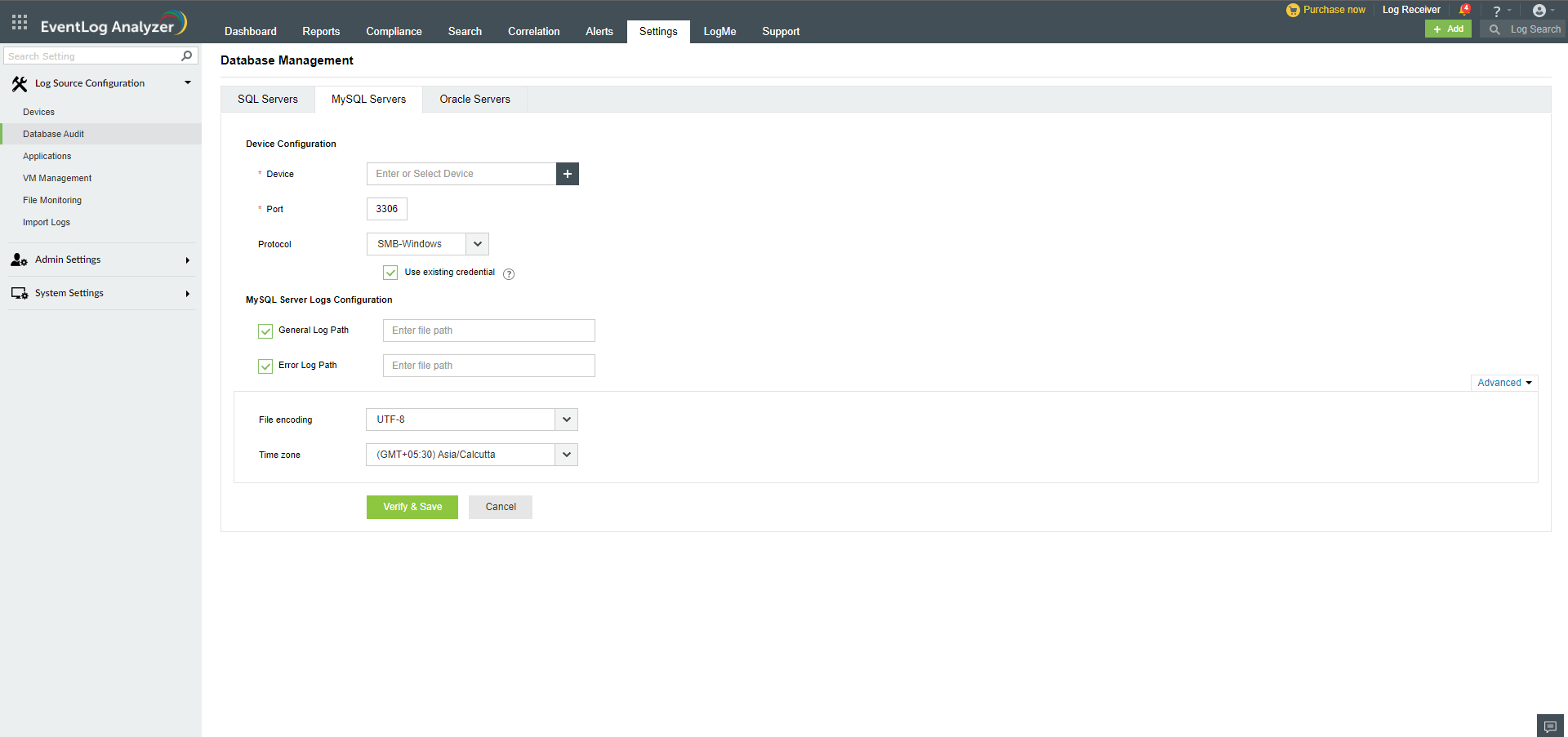
Task: Open the notifications bell icon
Action: [1464, 10]
